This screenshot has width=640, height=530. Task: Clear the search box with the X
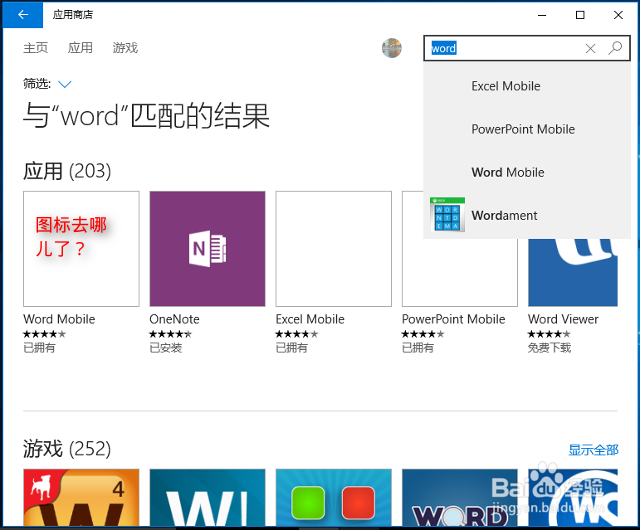point(590,49)
